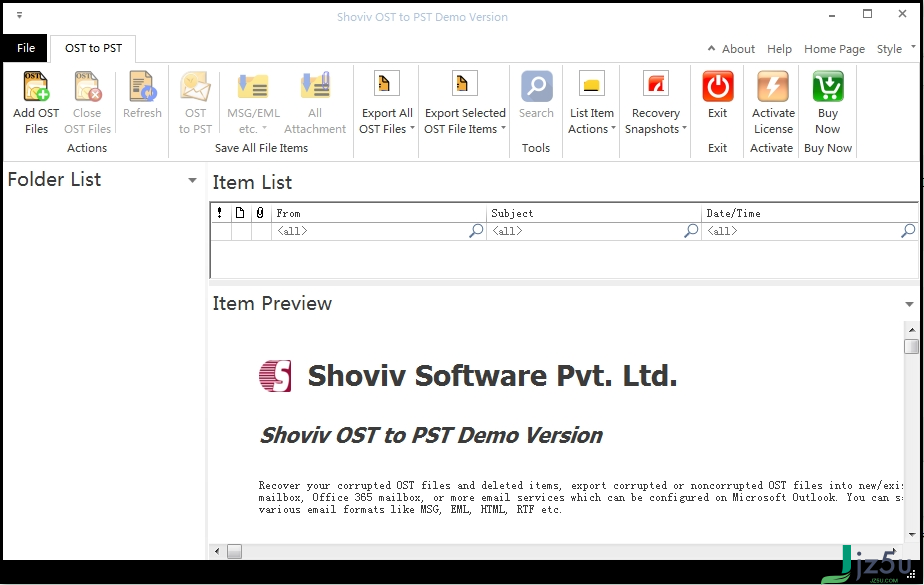Expand the MSG/EML etc. dropdown arrow
Screen dimensions: 924x585
[265, 128]
